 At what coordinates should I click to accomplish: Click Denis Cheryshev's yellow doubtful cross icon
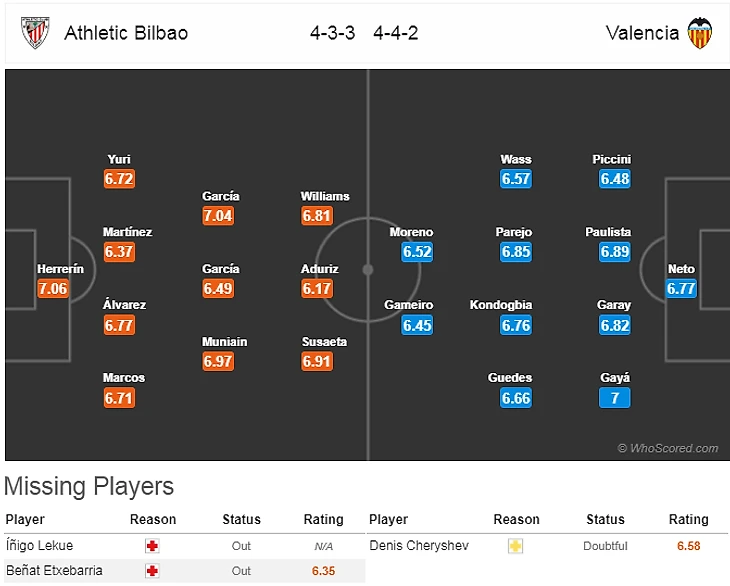515,546
